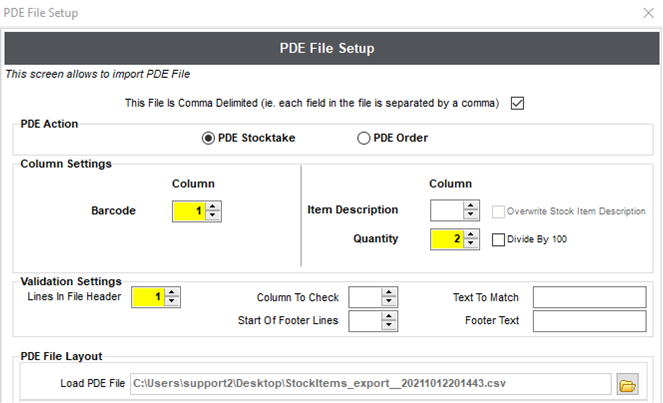This screenshot has width=663, height=403.
Task: Click the Load PDE File path field
Action: click(x=370, y=384)
